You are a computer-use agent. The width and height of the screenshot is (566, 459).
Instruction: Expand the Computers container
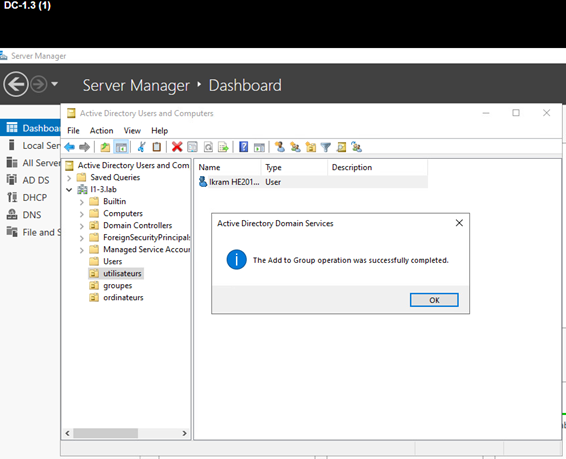click(x=82, y=214)
